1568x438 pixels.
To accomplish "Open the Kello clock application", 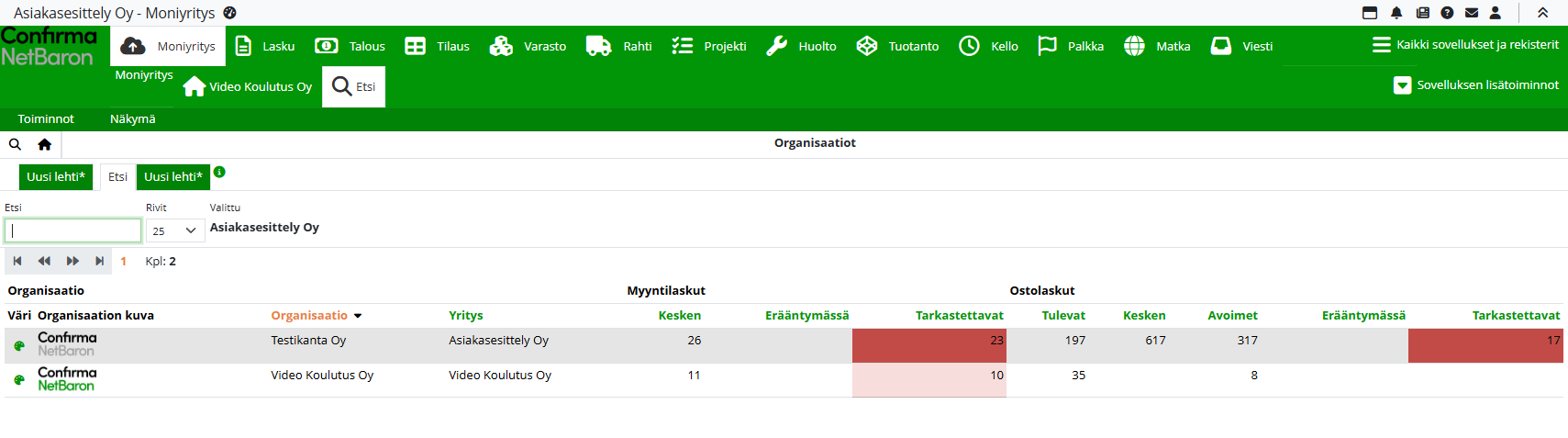I will [x=988, y=46].
